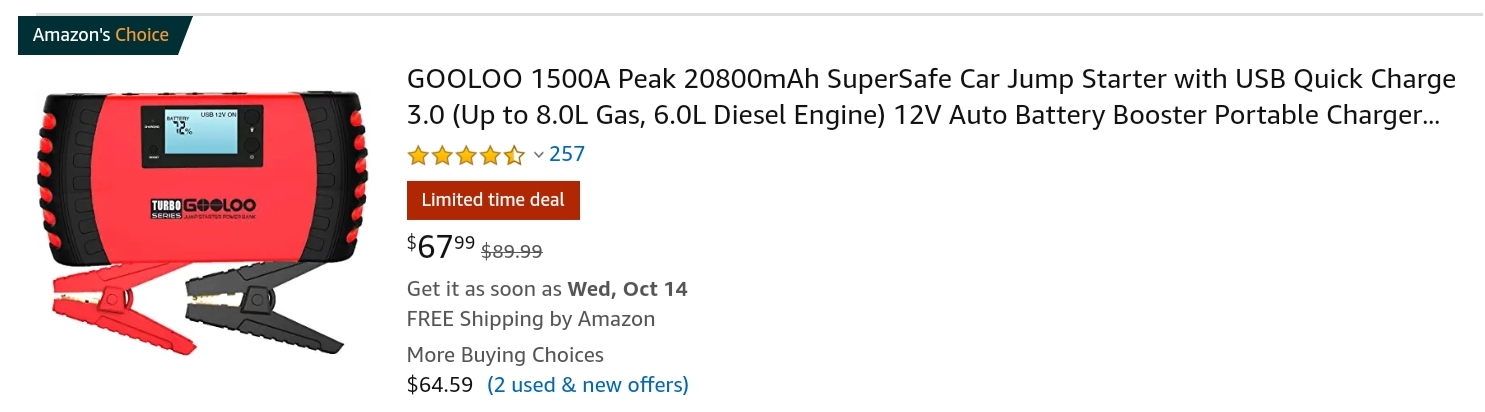Click the $67.99 deal price
1485x412 pixels.
[441, 245]
